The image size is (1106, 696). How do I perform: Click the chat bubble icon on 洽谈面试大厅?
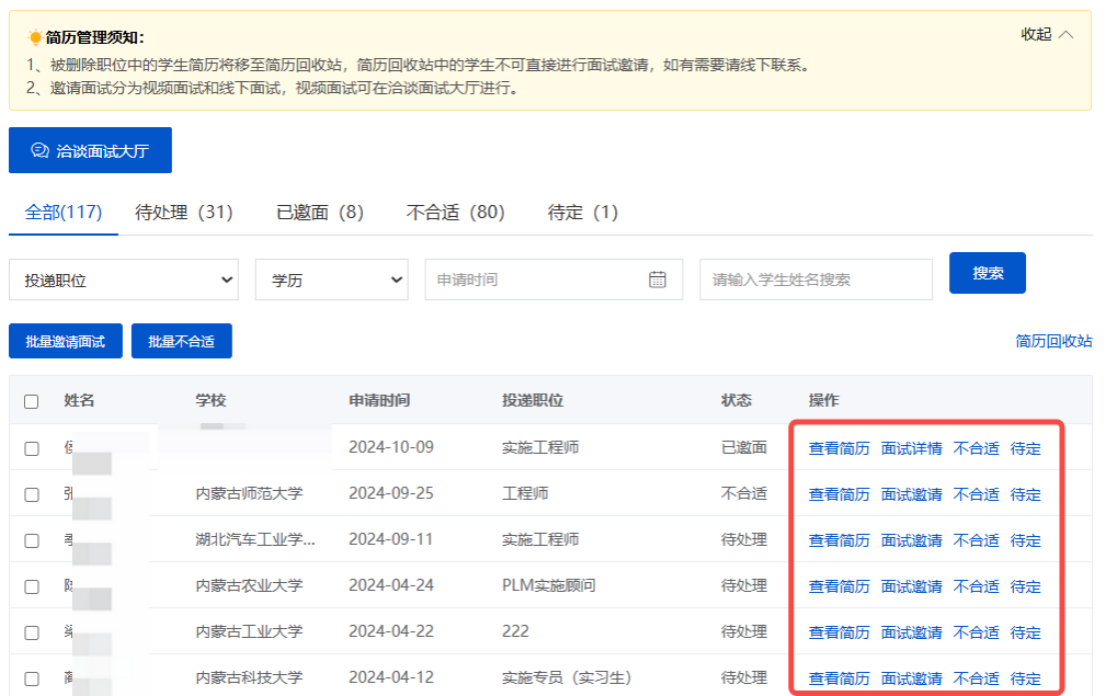(40, 151)
